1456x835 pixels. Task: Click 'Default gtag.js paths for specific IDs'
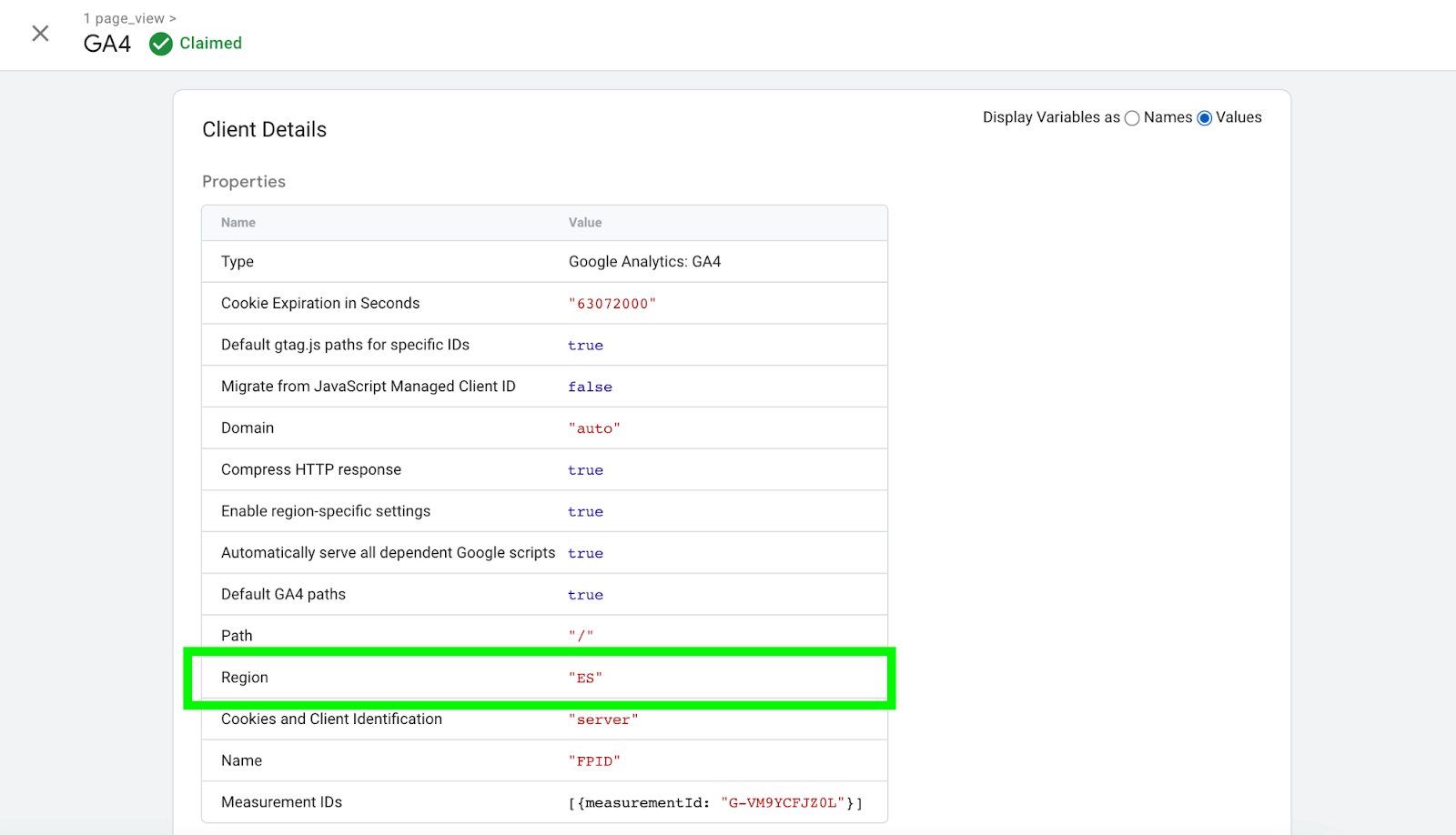(x=345, y=345)
